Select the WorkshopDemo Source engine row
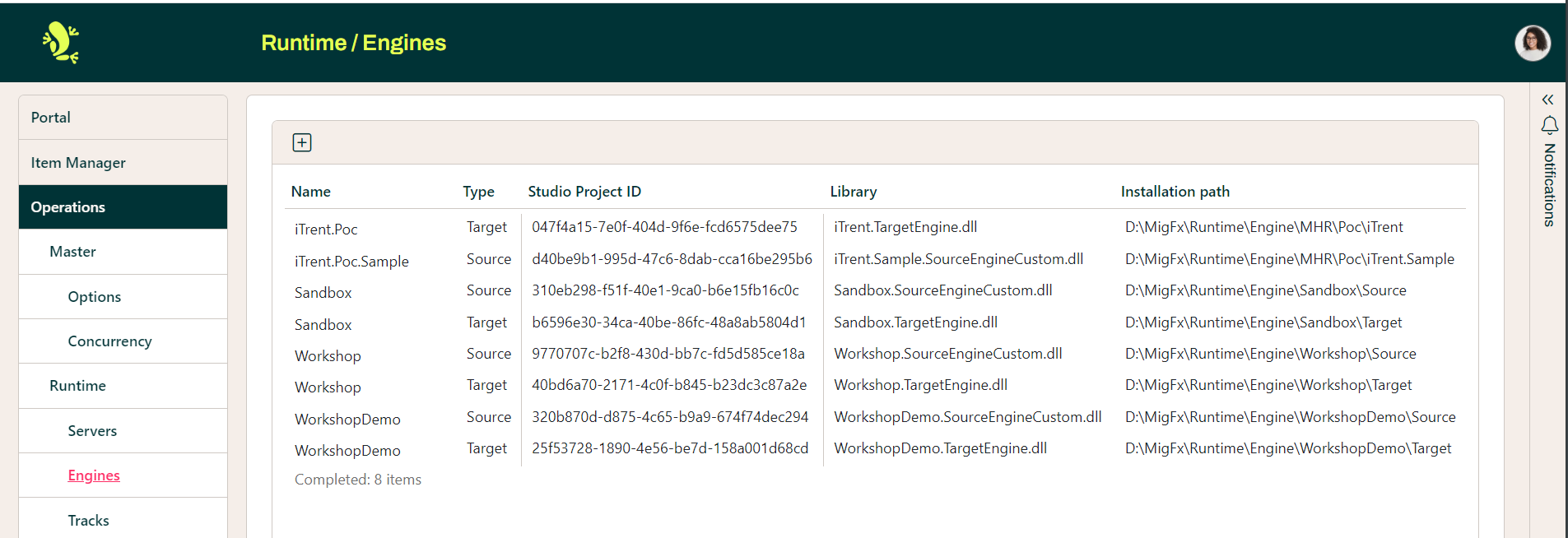The width and height of the screenshot is (1568, 538). point(347,420)
